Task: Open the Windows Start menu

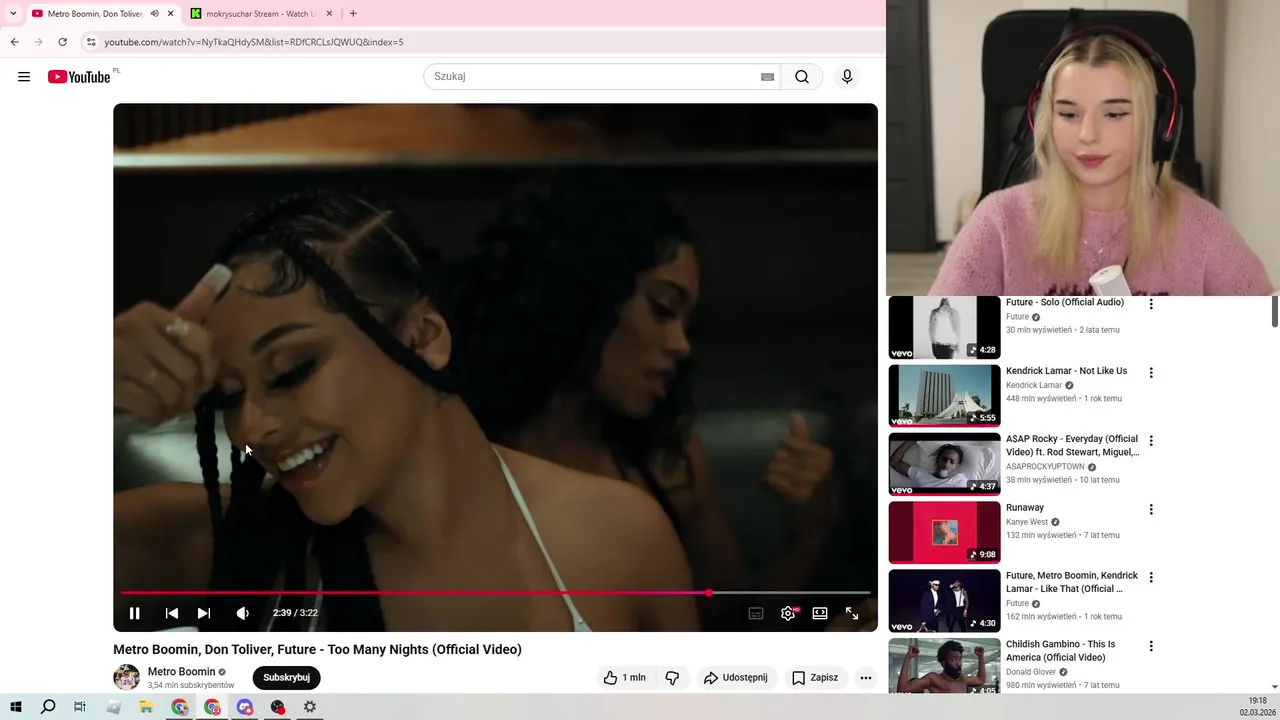Action: (16, 707)
